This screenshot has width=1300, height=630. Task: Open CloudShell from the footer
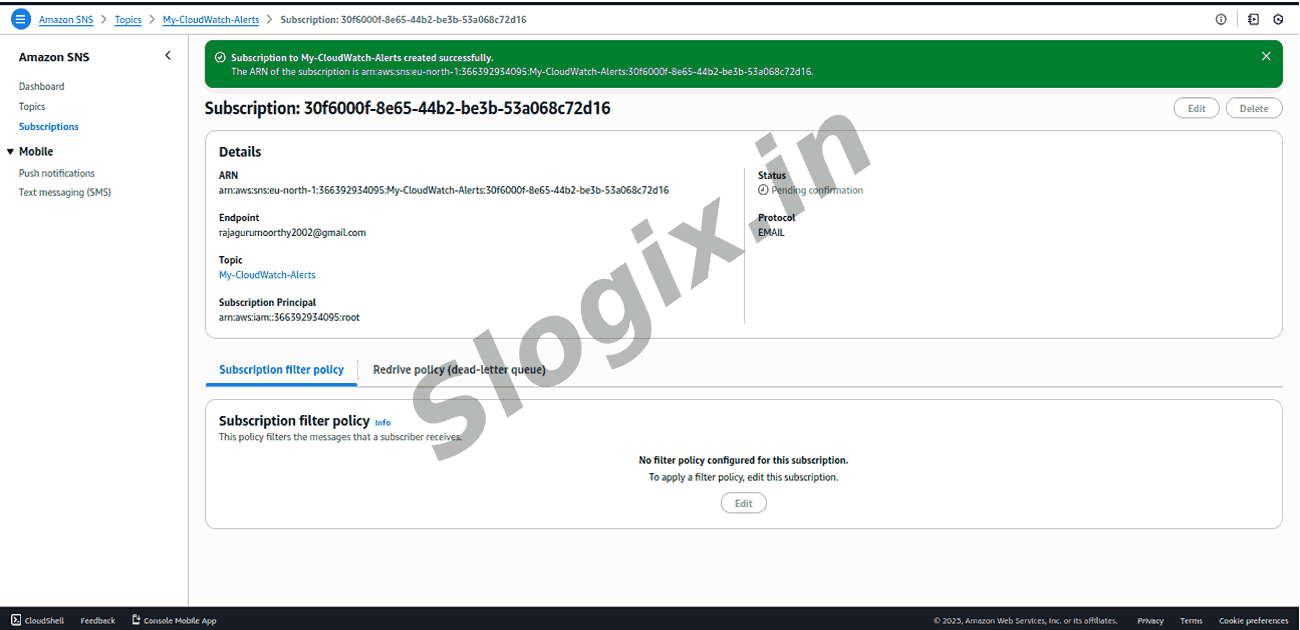(38, 621)
